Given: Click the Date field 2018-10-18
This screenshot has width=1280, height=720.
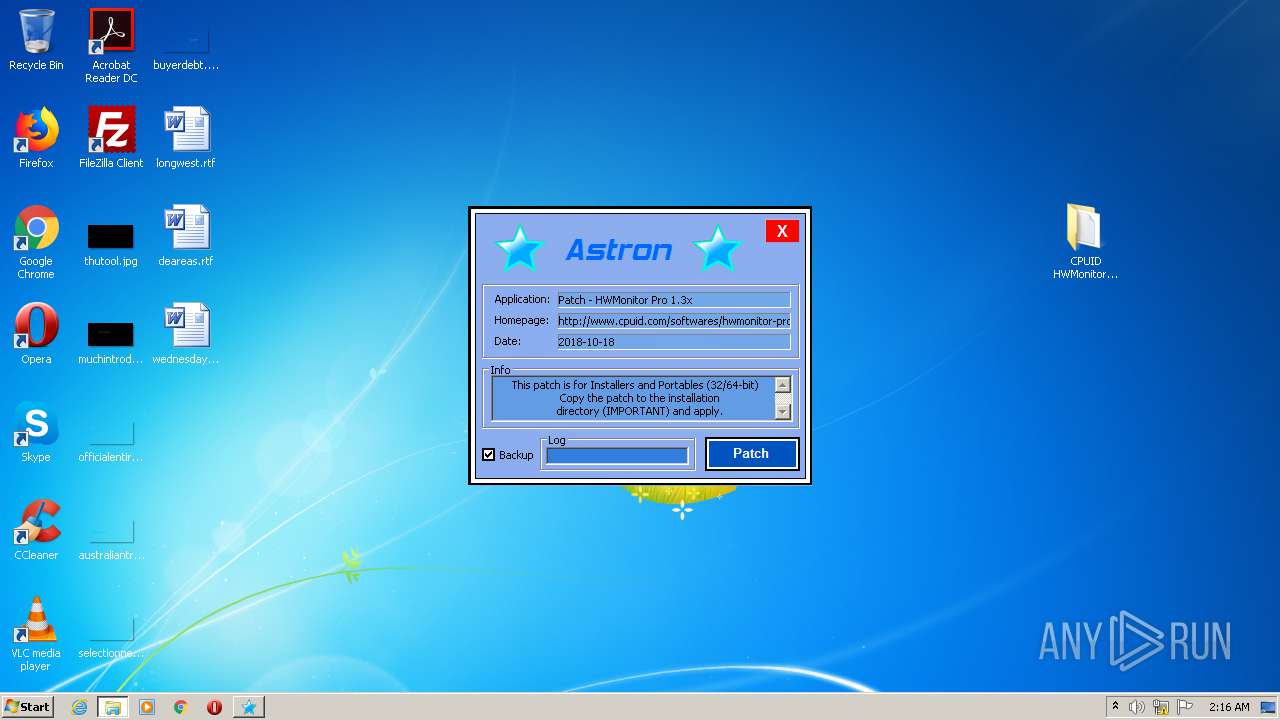Looking at the screenshot, I should [674, 342].
